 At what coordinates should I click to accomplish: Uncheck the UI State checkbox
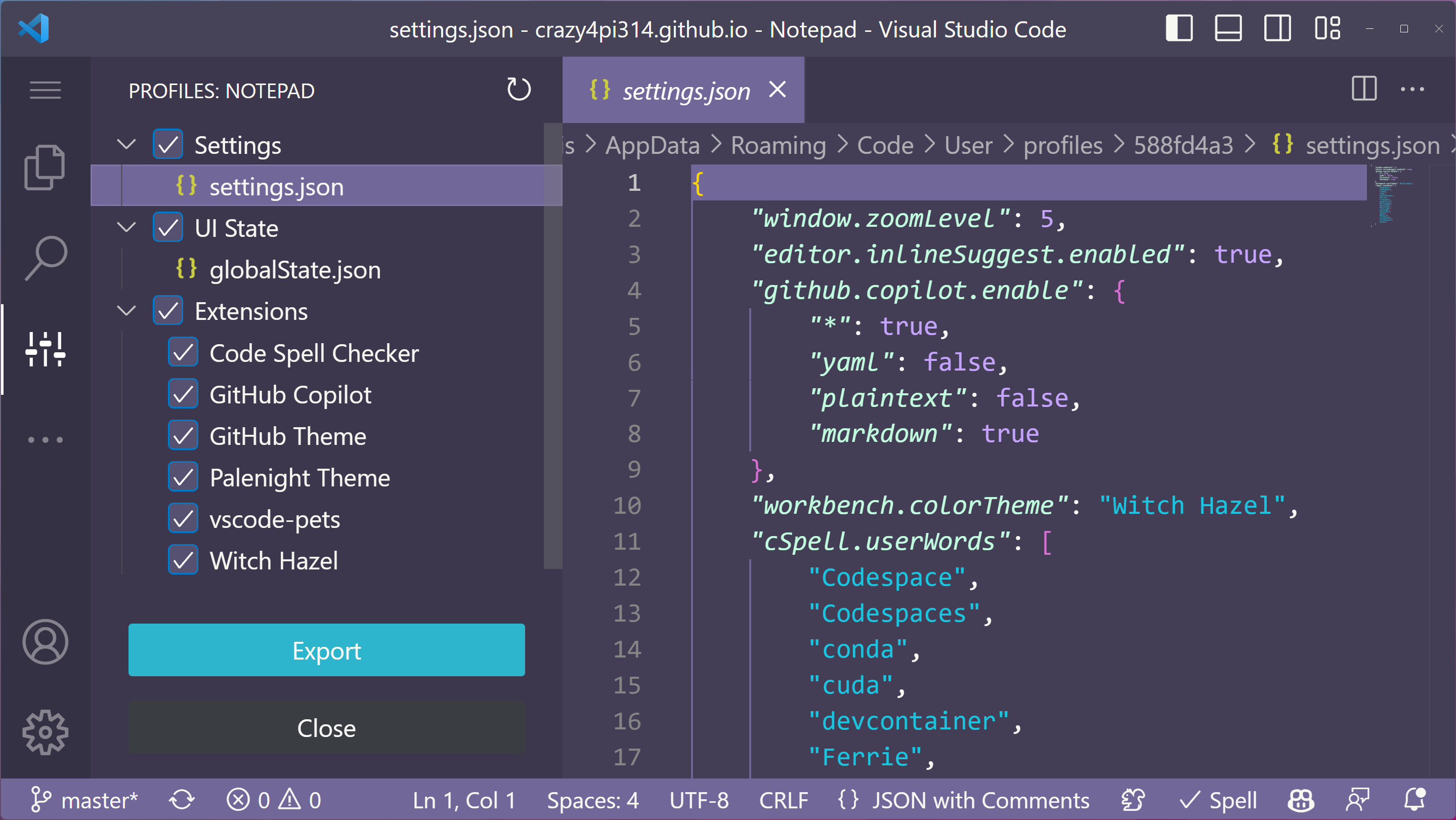click(x=168, y=228)
